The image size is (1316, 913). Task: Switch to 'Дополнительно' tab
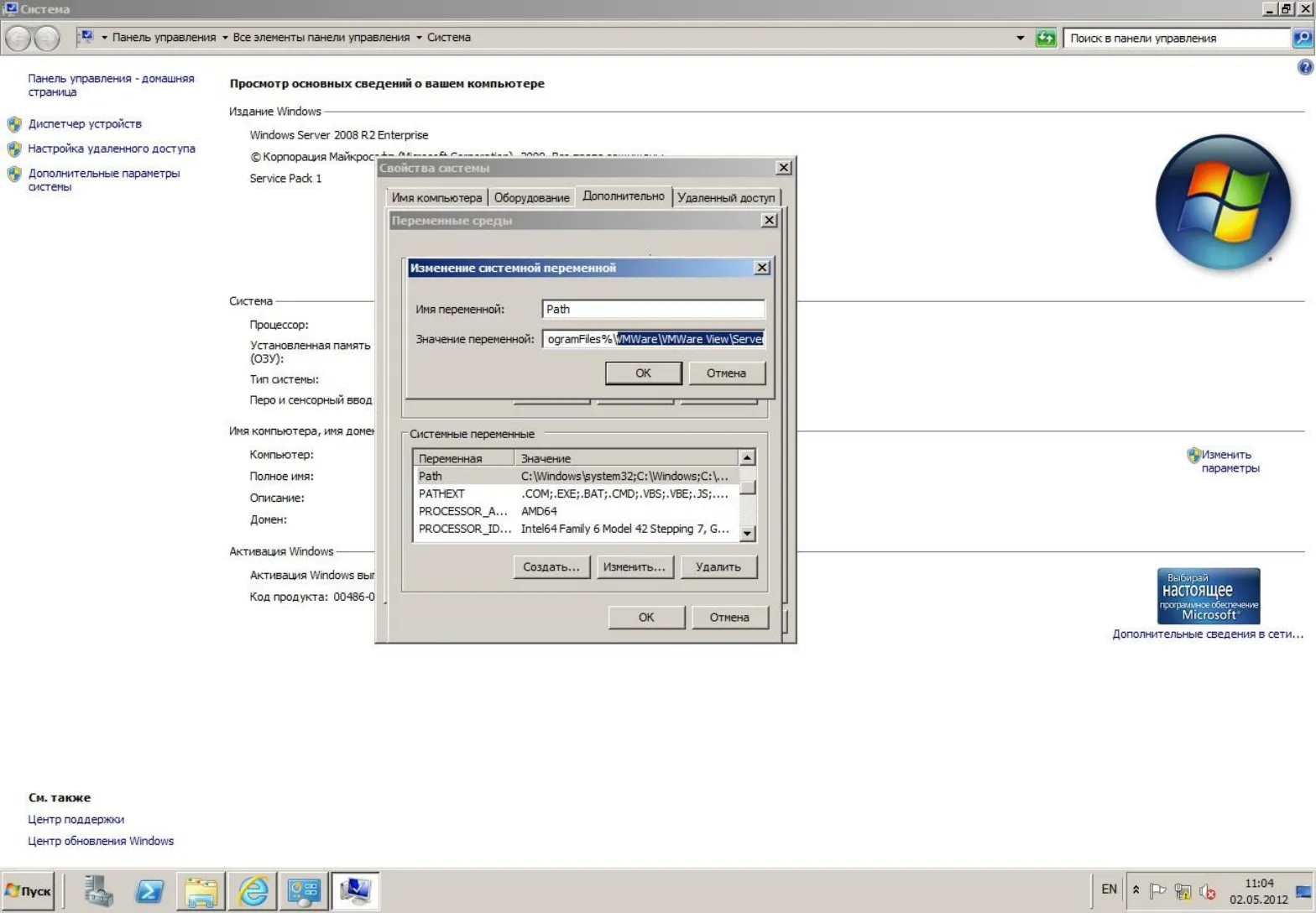pos(624,196)
